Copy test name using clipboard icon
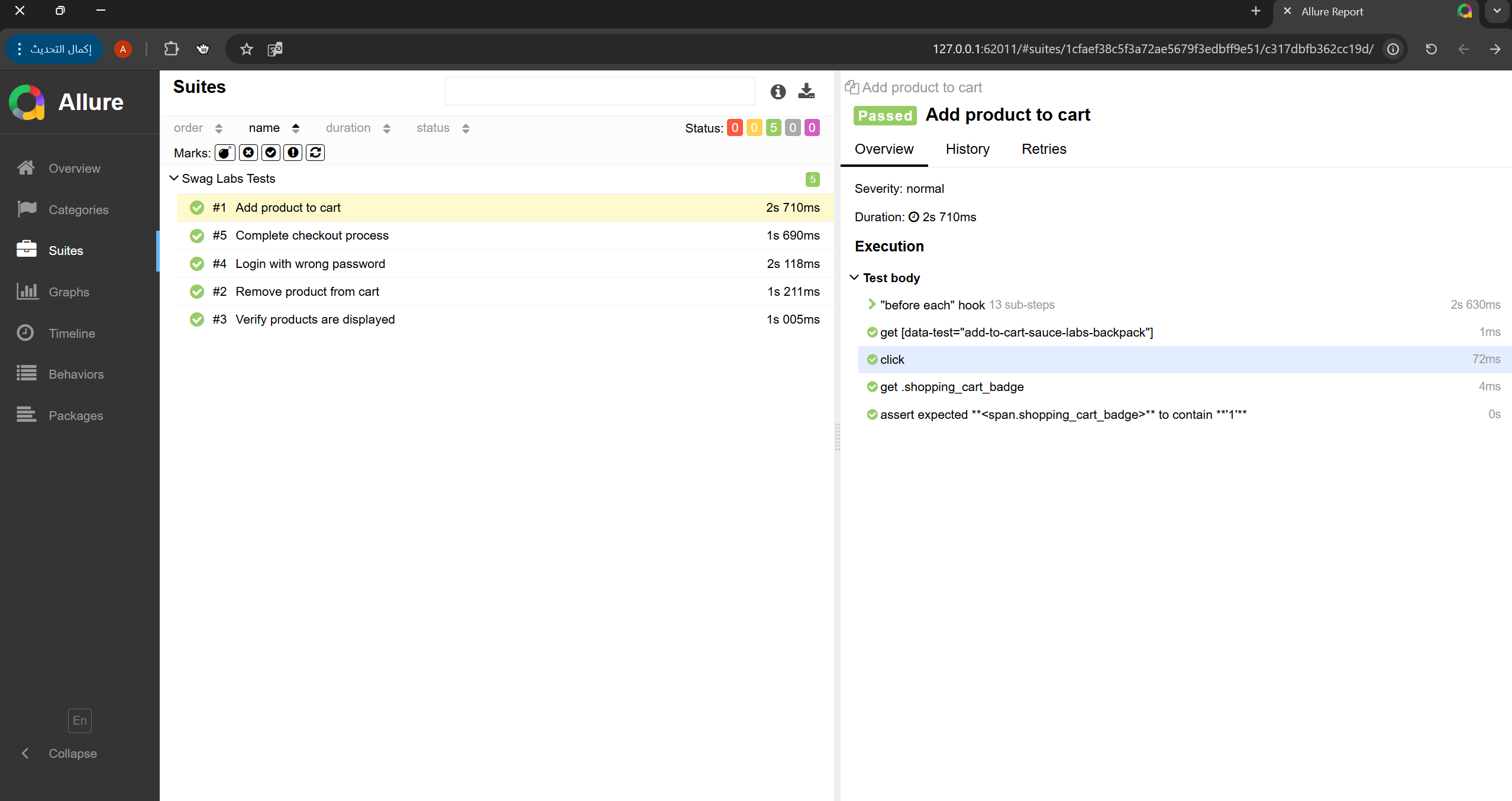 coord(851,88)
